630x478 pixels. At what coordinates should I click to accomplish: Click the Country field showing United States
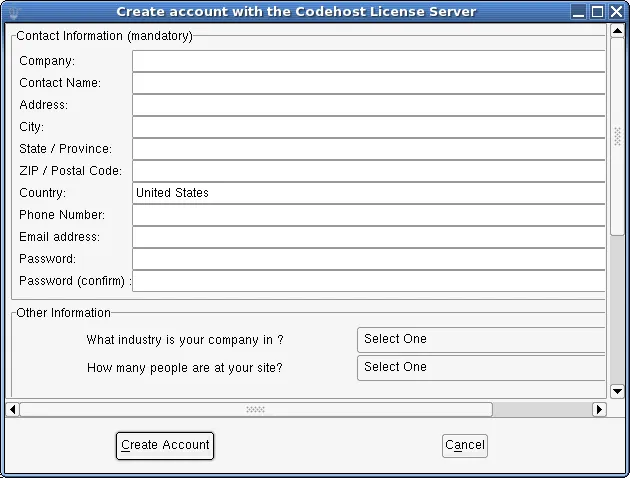369,193
